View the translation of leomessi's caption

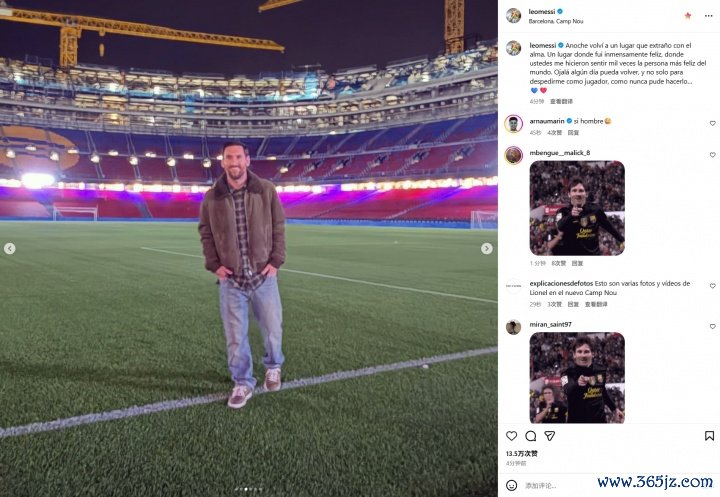point(561,101)
